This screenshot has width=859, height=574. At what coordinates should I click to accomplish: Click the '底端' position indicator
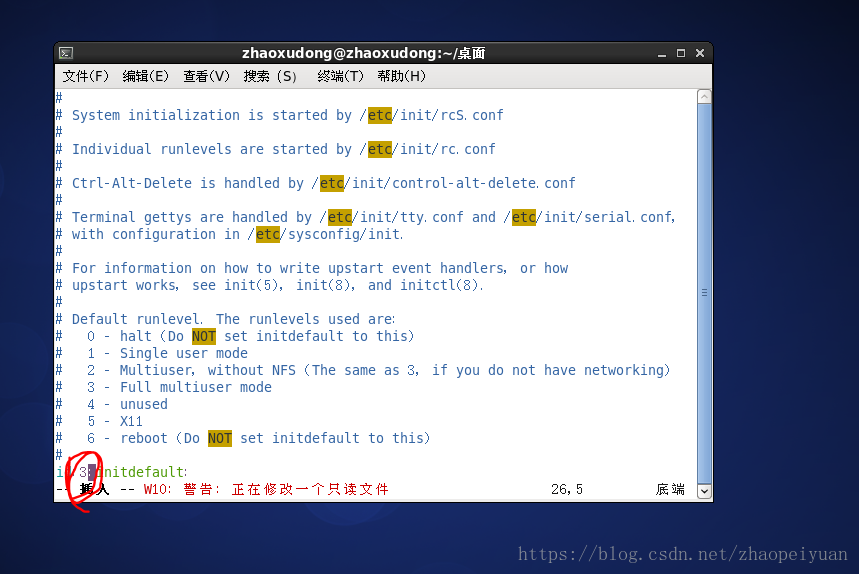point(671,489)
